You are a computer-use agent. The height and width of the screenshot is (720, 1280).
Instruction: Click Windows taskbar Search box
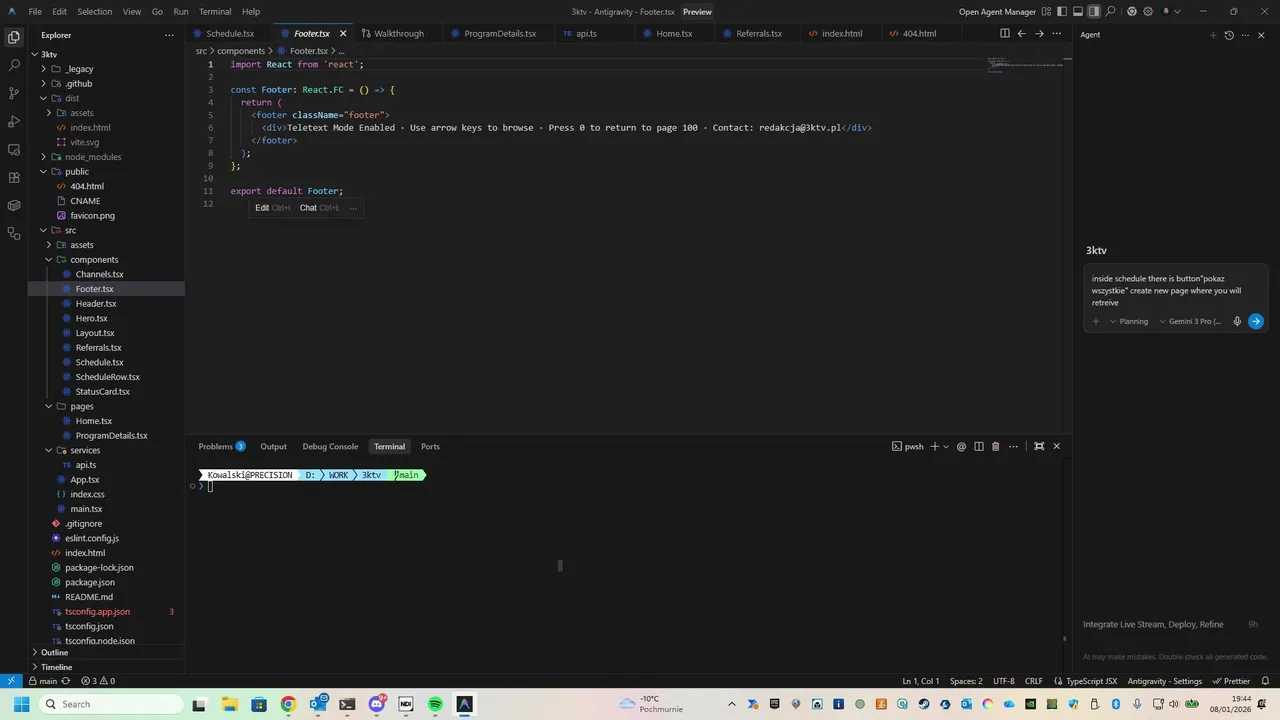(x=112, y=704)
